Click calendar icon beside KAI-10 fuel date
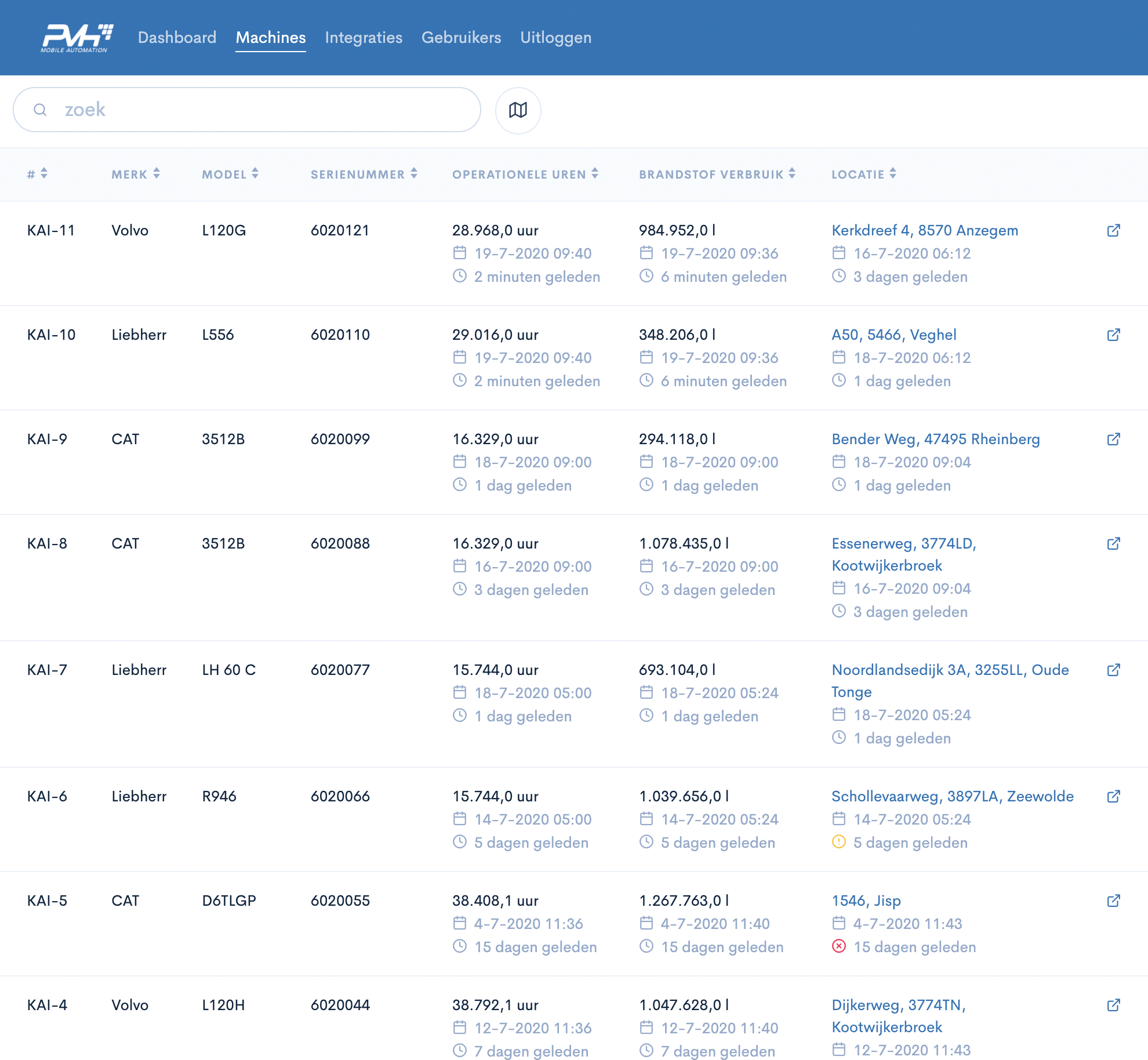Image resolution: width=1148 pixels, height=1060 pixels. pyautogui.click(x=646, y=357)
